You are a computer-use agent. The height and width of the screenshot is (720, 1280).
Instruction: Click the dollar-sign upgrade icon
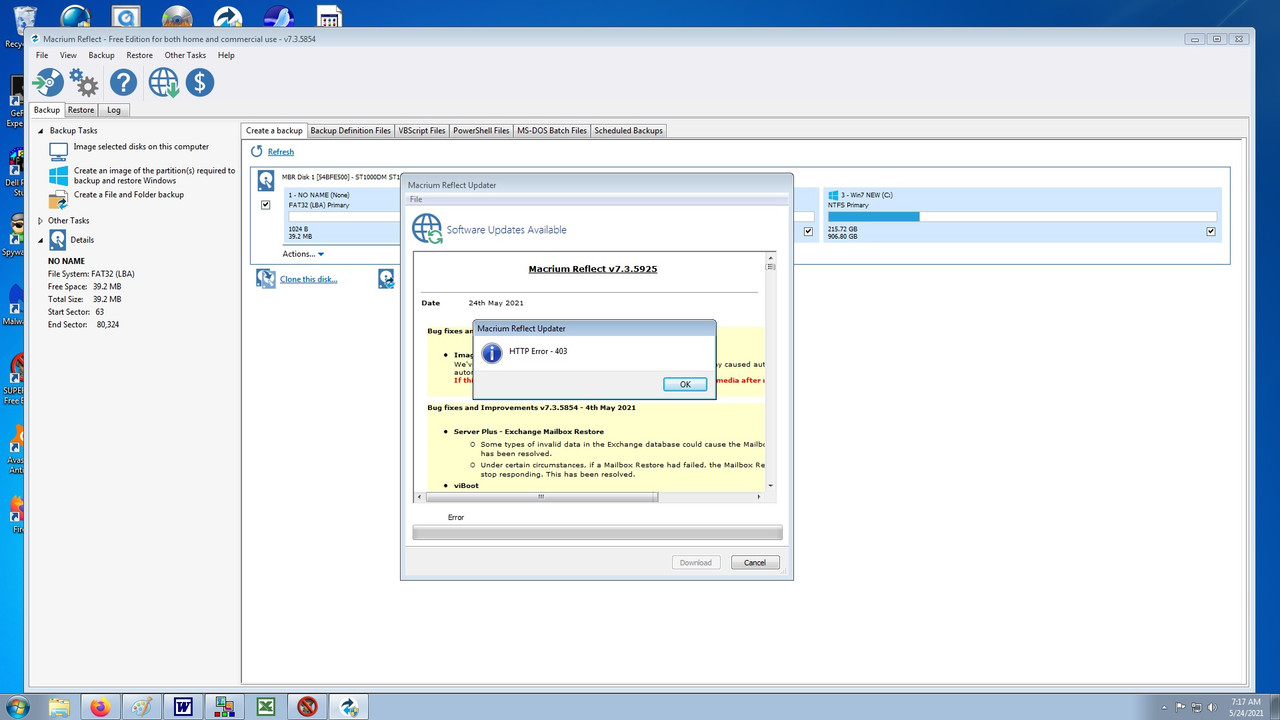point(199,83)
